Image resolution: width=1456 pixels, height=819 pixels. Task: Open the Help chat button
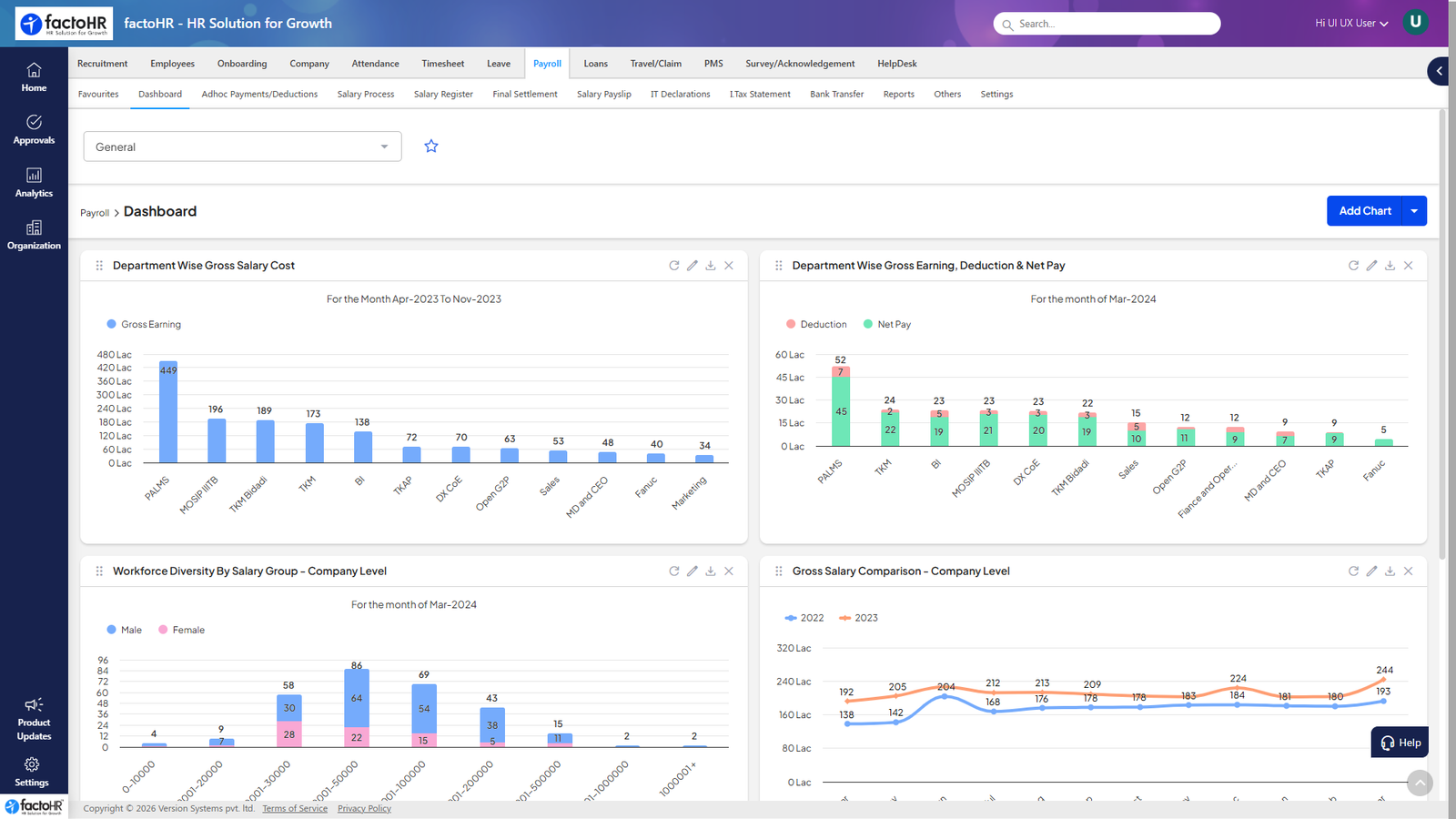(1400, 743)
